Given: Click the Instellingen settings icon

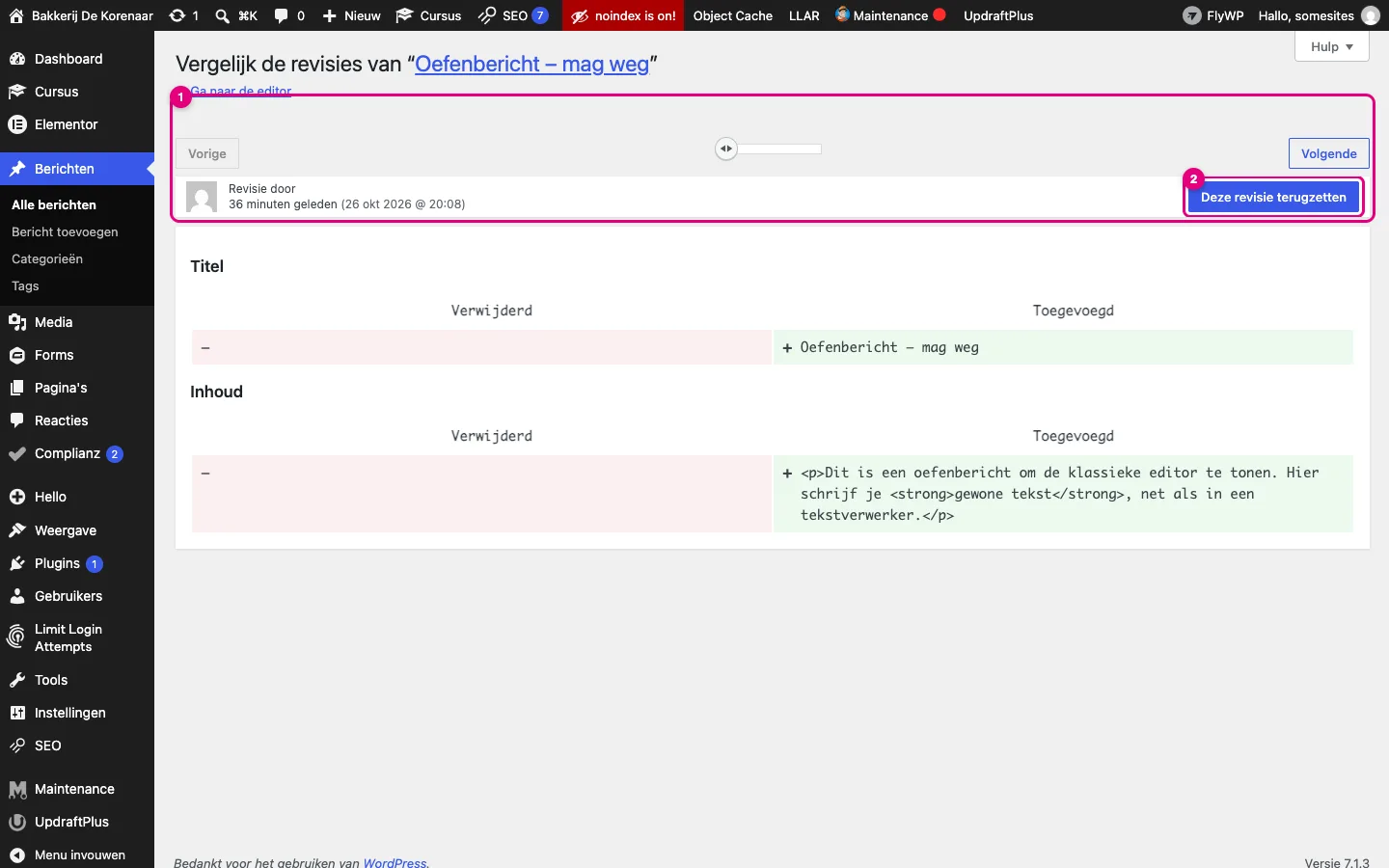Looking at the screenshot, I should click(x=17, y=713).
